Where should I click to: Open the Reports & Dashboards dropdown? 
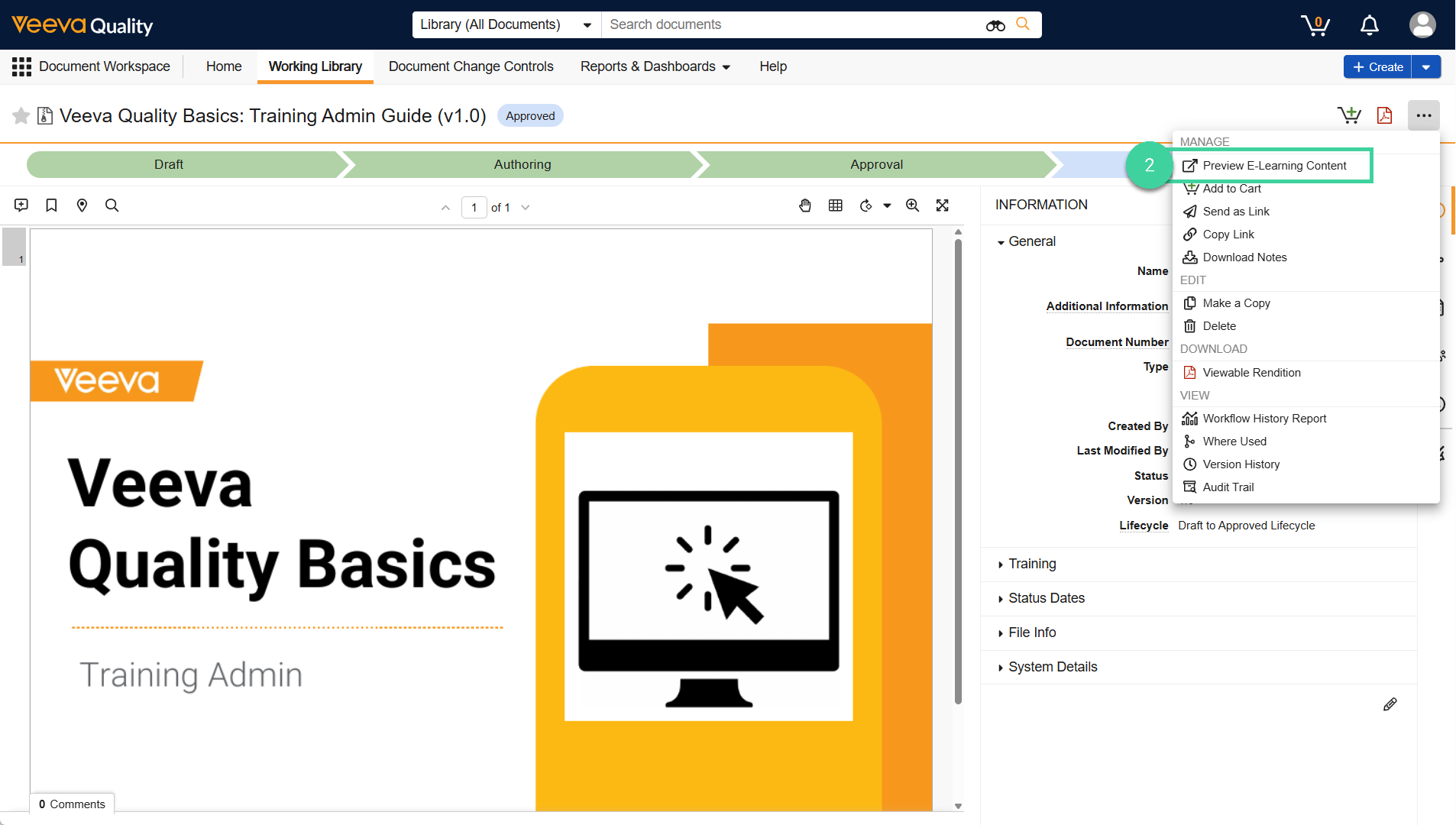(655, 66)
